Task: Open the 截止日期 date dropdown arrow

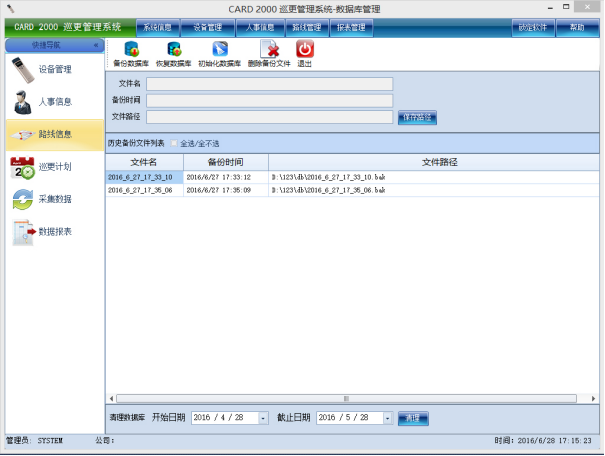Action: click(x=387, y=418)
